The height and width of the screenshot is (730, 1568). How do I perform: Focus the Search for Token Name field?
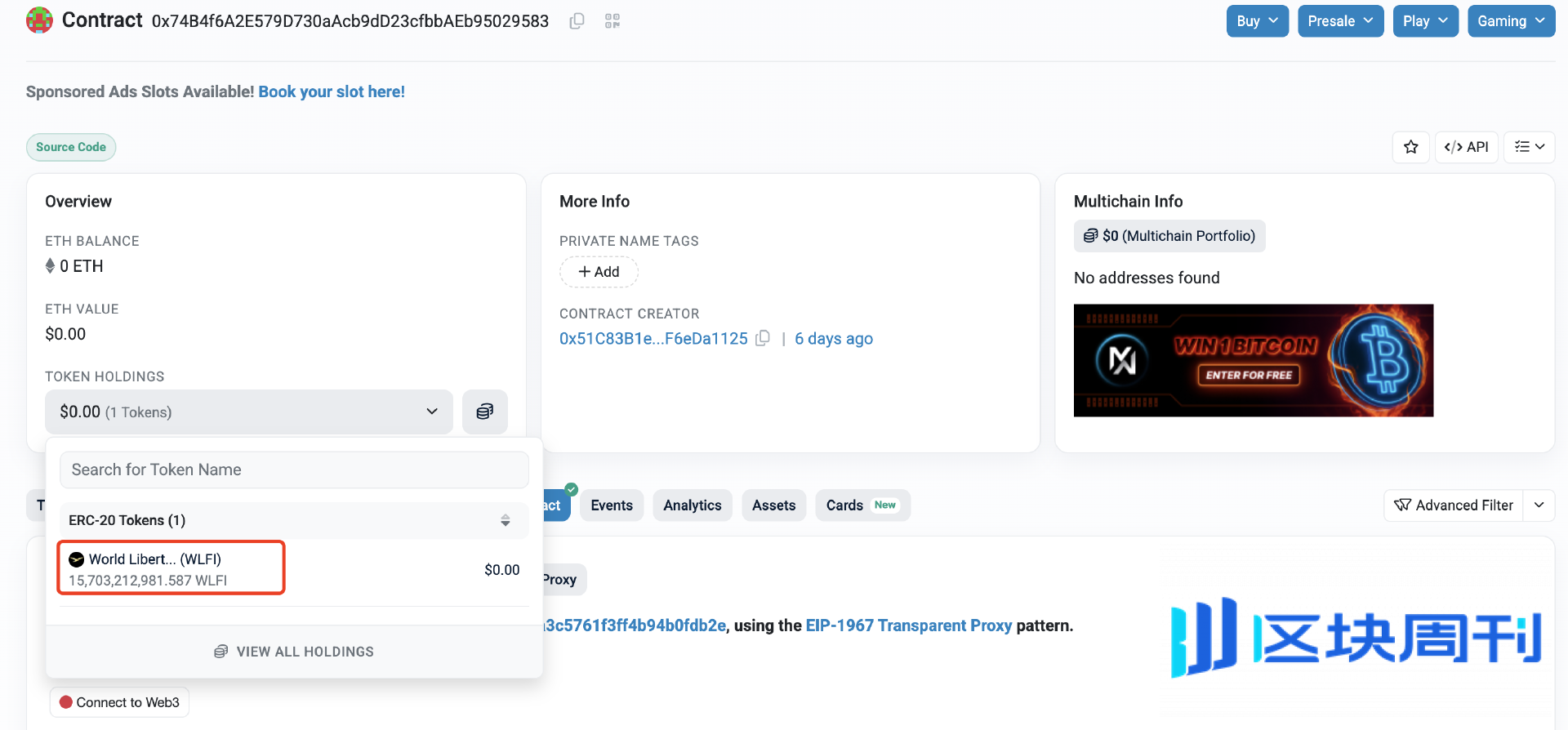tap(294, 470)
